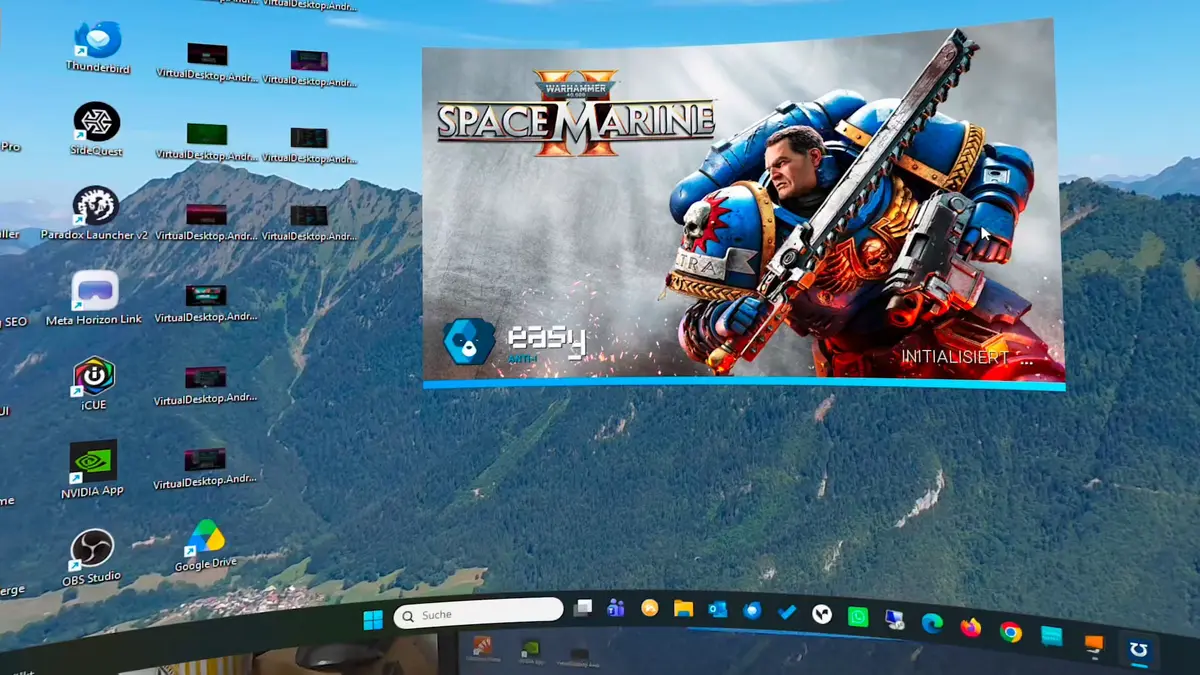Select the OBS Studio desktop shortcut

[92, 556]
